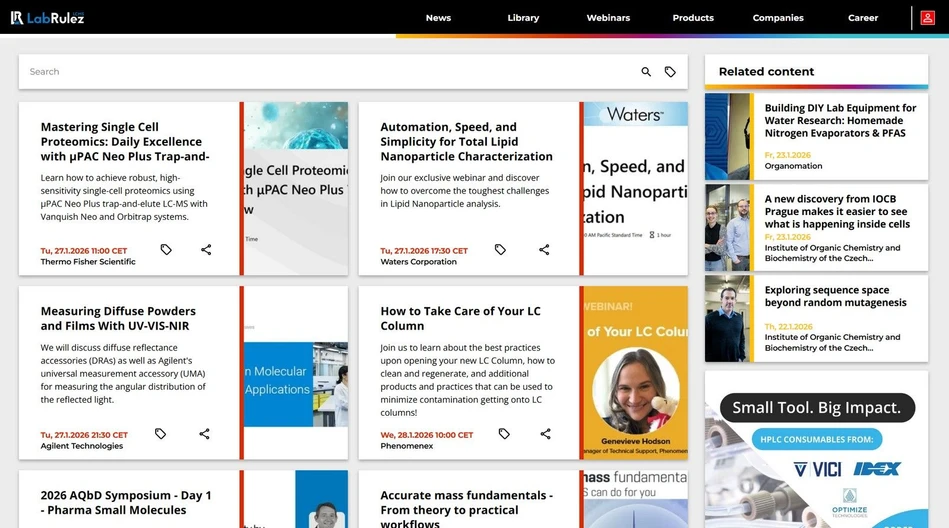Click thumbnail of DIY Lab Equipment article

click(x=727, y=136)
